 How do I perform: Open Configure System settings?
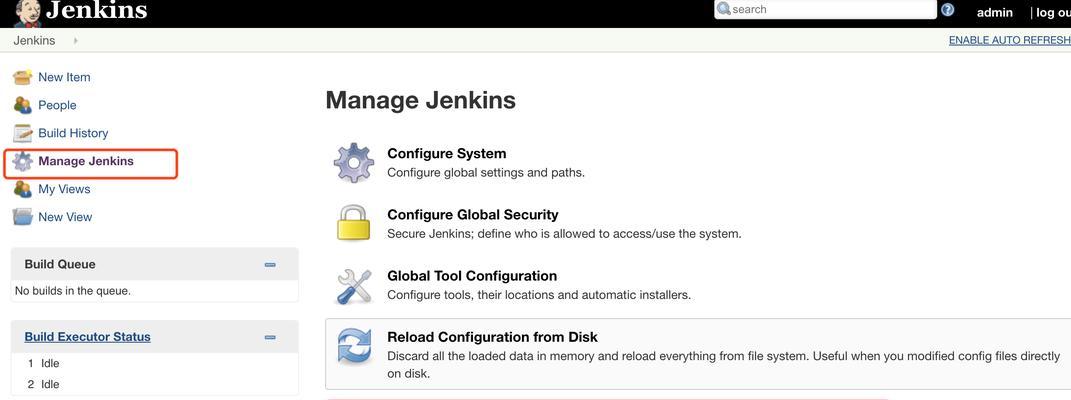click(x=447, y=154)
